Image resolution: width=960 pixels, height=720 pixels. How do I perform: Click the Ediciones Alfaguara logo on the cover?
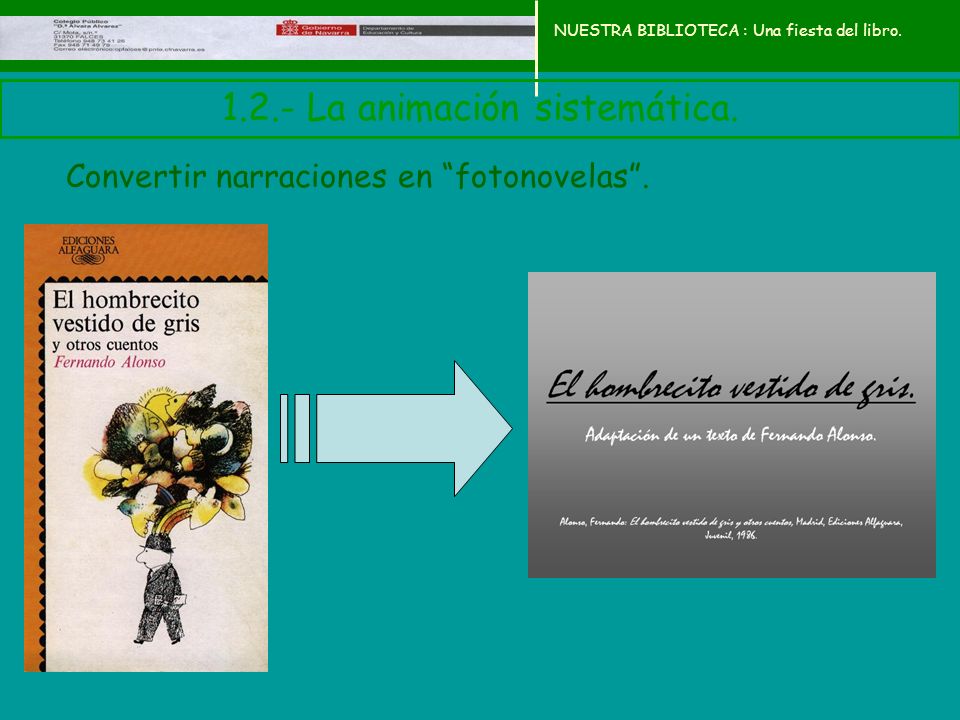pyautogui.click(x=89, y=250)
